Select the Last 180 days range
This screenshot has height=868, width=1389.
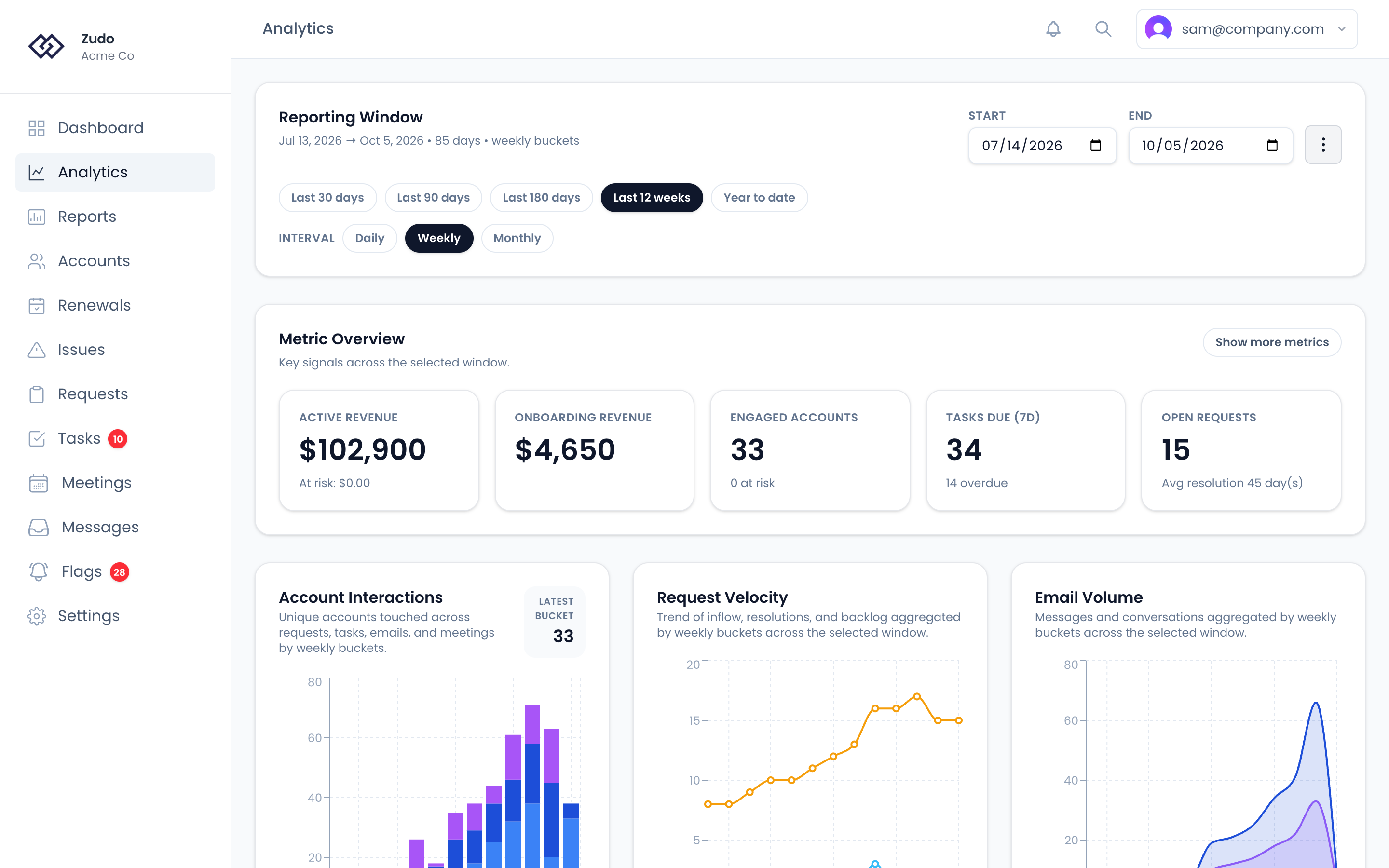pos(541,198)
